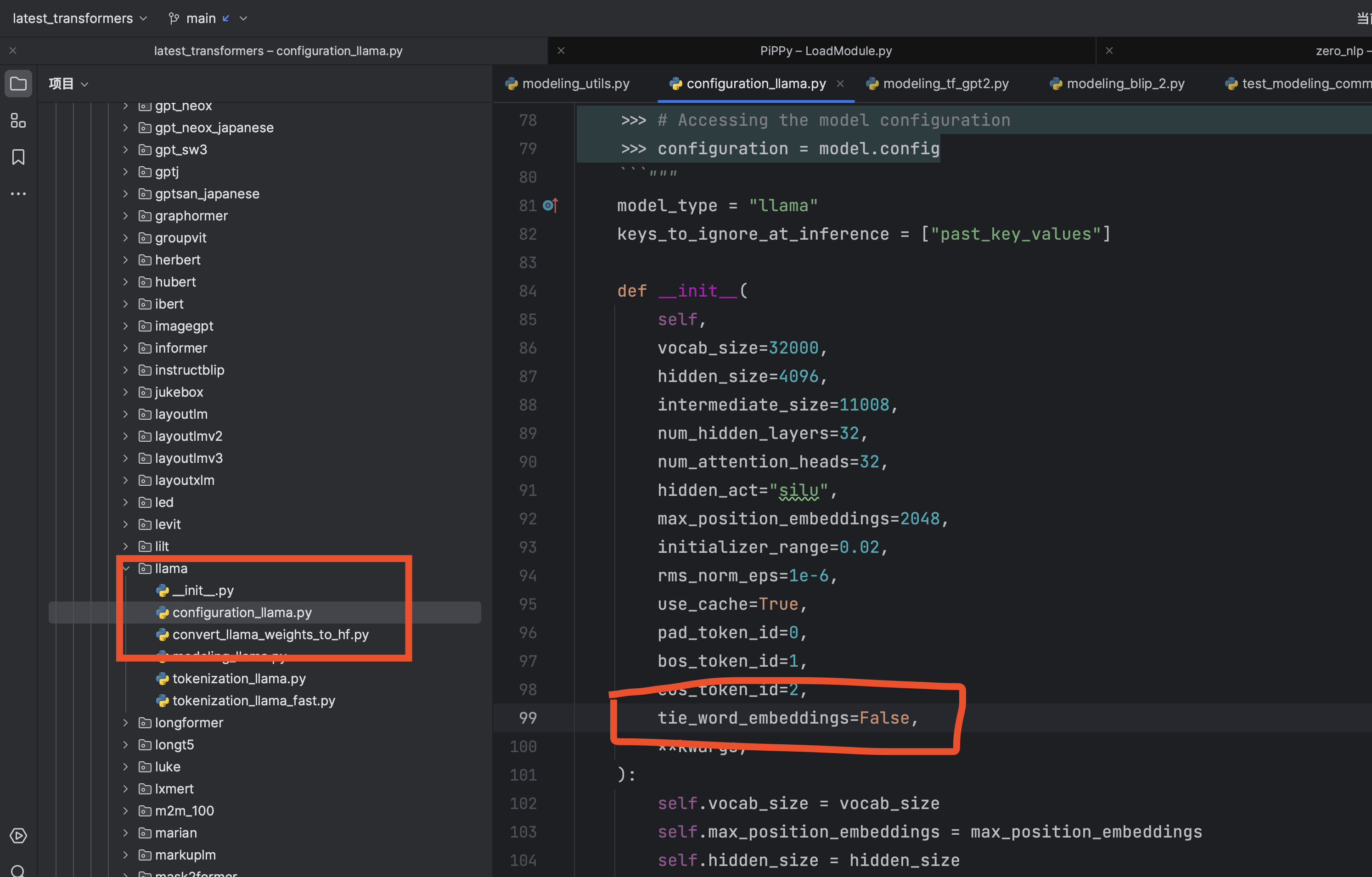Open the Services run icon in sidebar
Screen dimensions: 1372x877
coord(18,835)
